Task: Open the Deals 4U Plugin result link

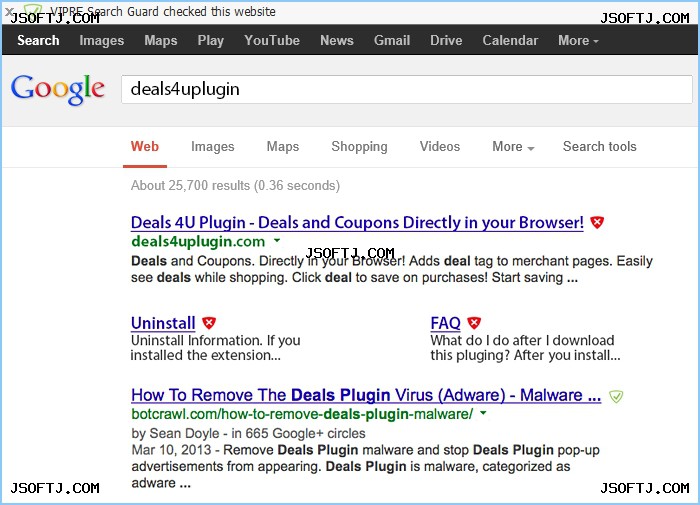Action: (357, 222)
